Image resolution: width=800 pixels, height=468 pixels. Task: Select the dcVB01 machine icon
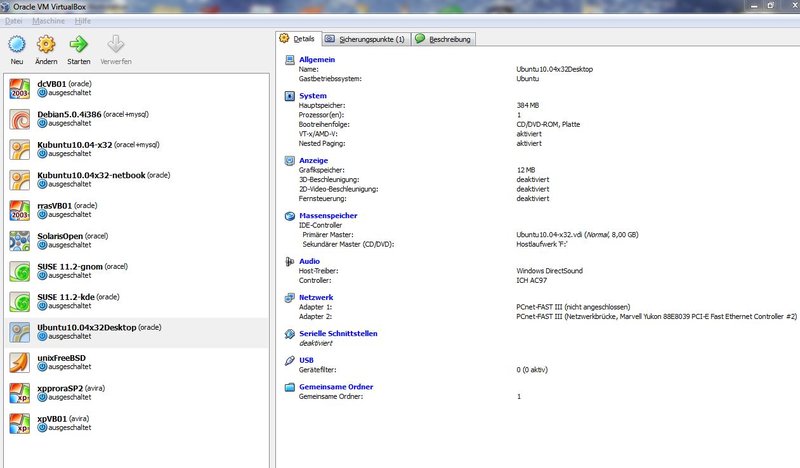click(x=20, y=88)
